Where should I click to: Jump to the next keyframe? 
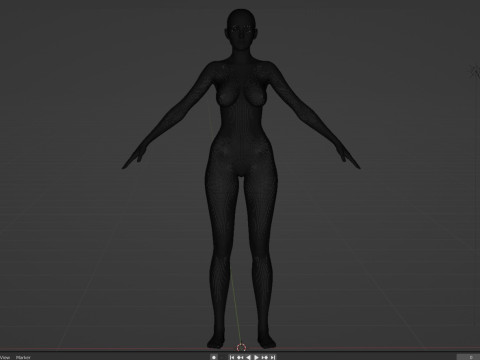265,357
